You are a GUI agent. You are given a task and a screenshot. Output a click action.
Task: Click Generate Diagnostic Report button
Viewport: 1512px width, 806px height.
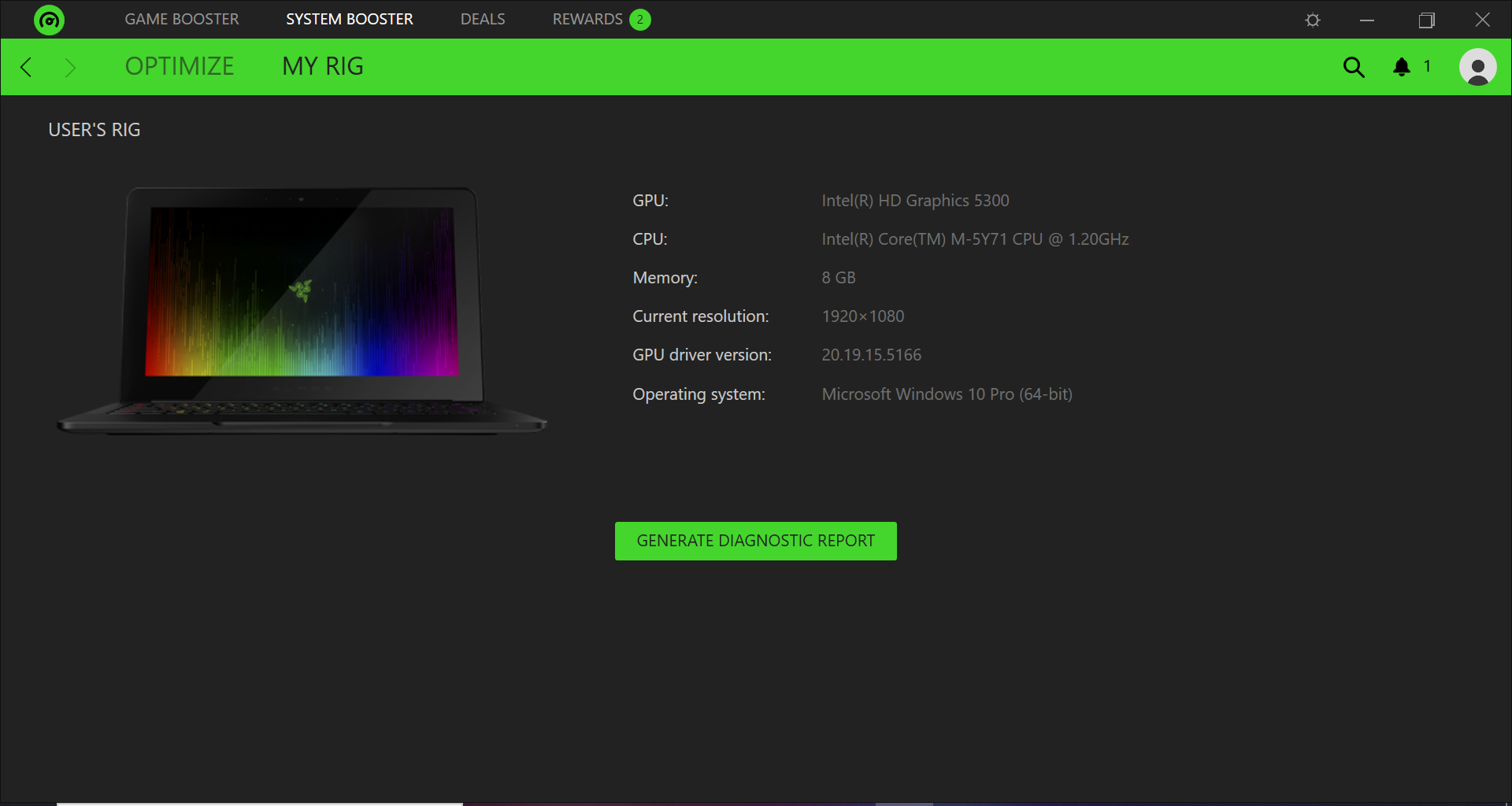(756, 541)
